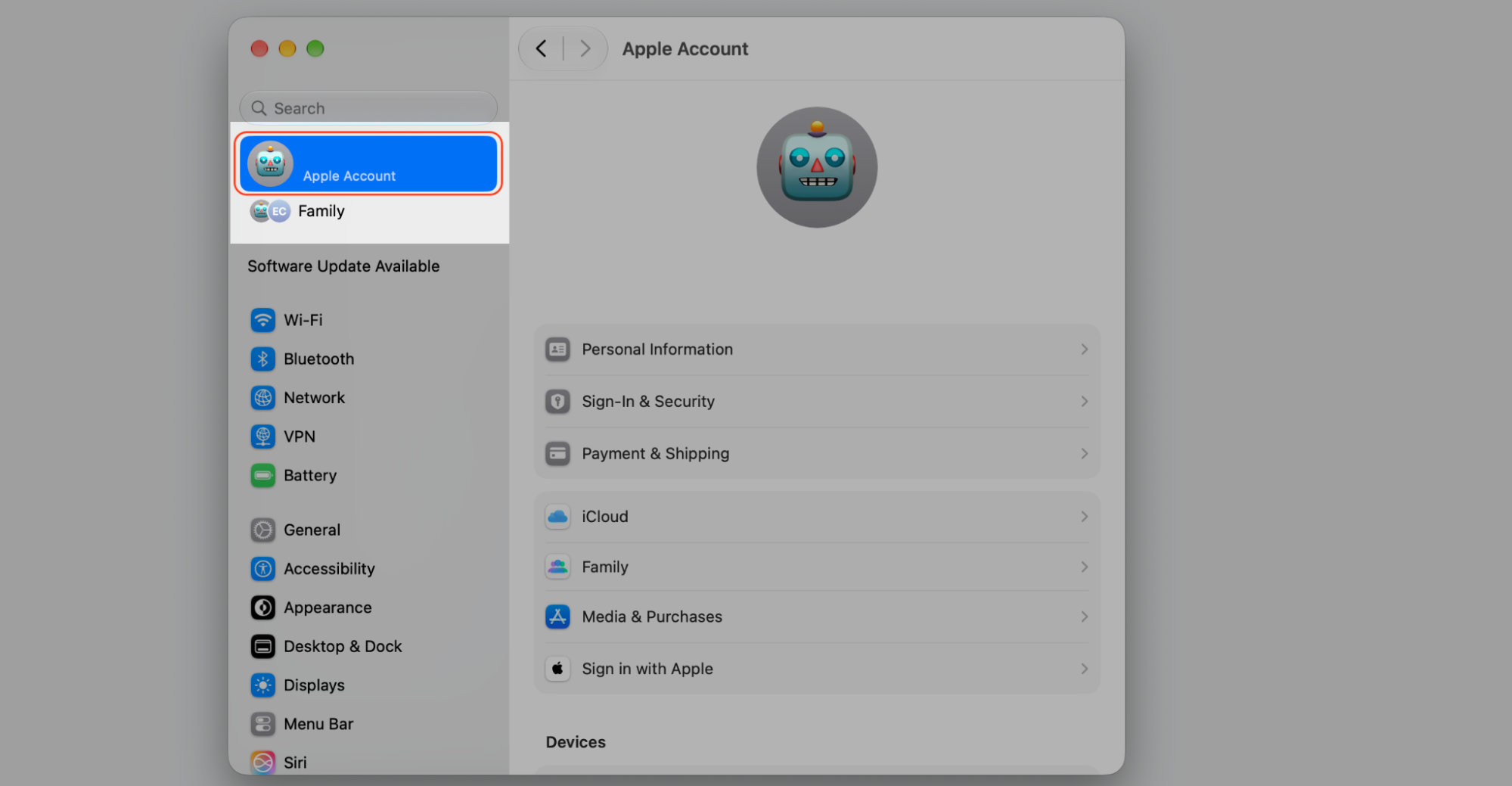This screenshot has width=1512, height=786.
Task: Click the 'Personal Information' label
Action: pyautogui.click(x=657, y=350)
